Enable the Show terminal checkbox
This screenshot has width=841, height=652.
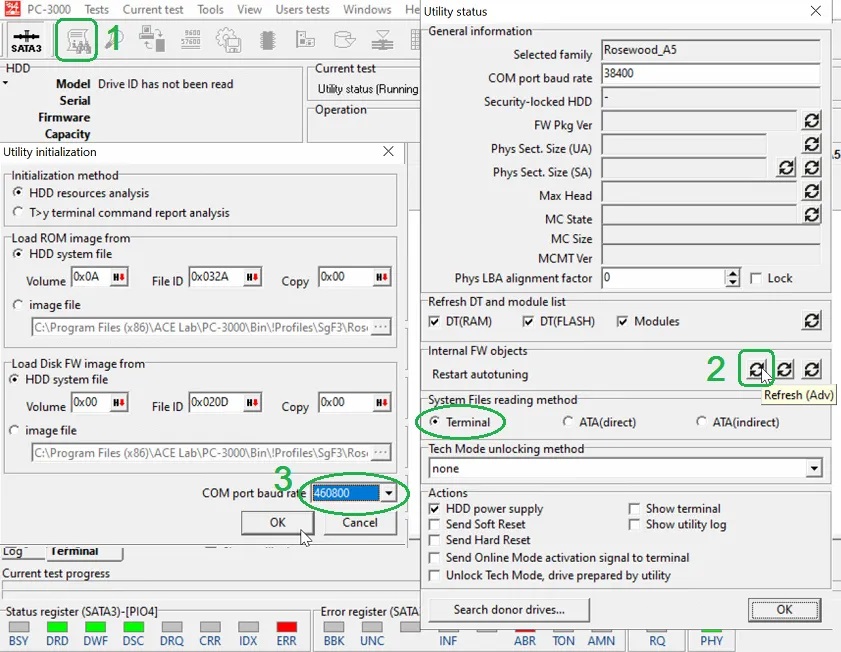click(x=634, y=509)
